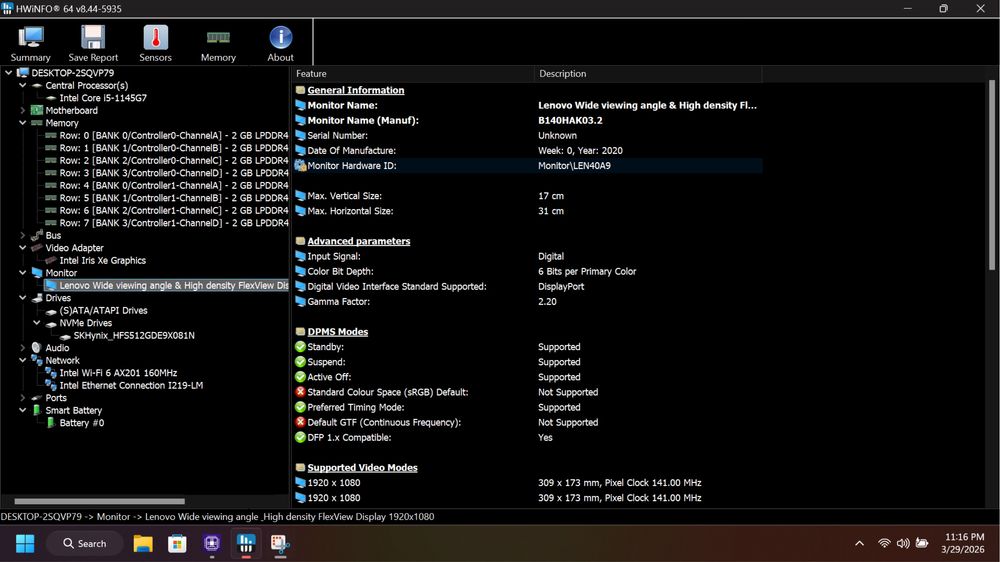
Task: Collapse the DESKTOP-2SQVP79 root node
Action: [x=9, y=73]
